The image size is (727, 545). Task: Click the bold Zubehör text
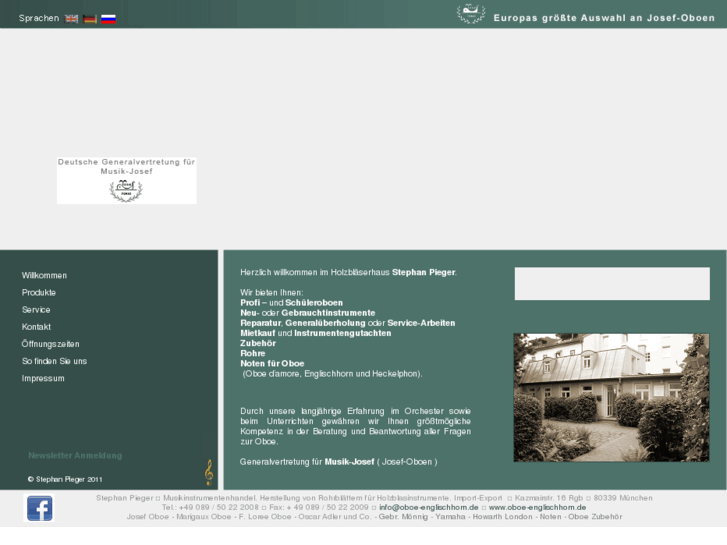pyautogui.click(x=258, y=344)
